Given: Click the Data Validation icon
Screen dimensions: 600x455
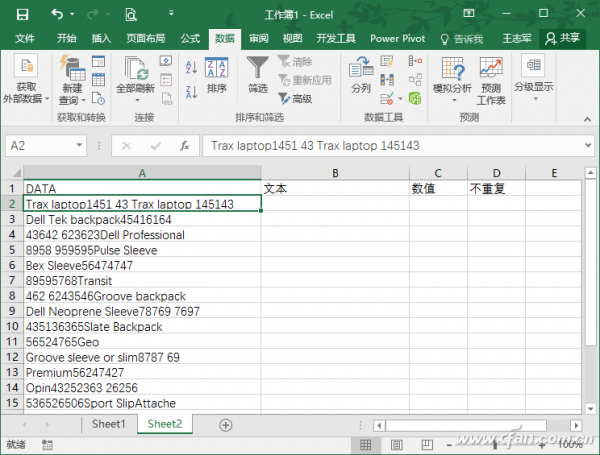Looking at the screenshot, I should (x=387, y=99).
